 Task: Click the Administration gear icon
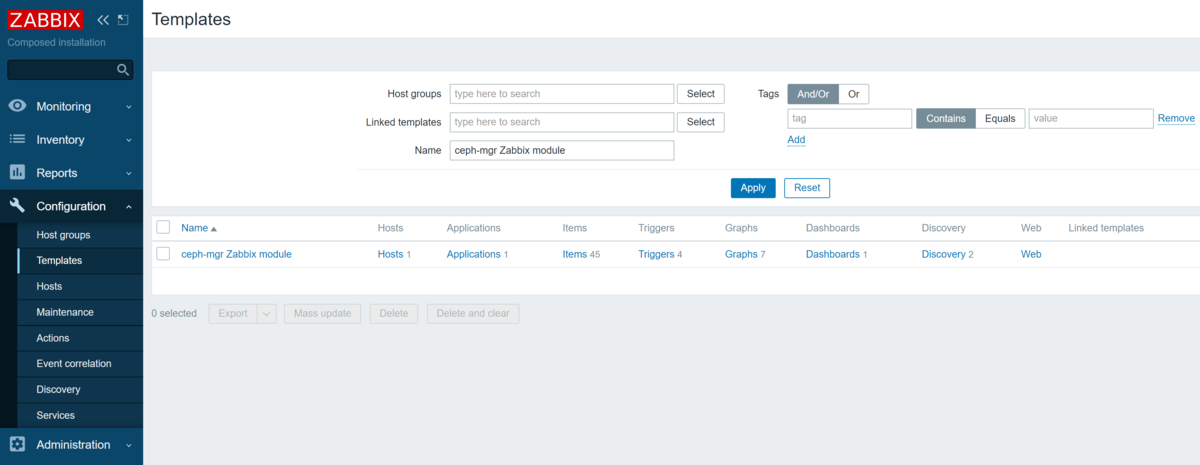17,445
